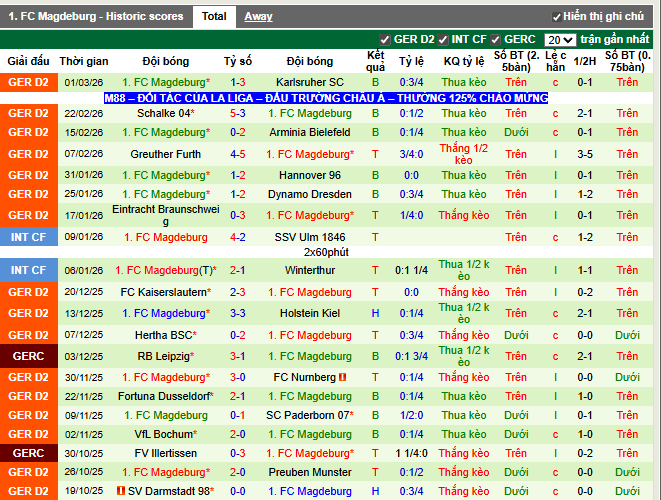
Task: Open Schalke 04 team link
Action: [166, 113]
